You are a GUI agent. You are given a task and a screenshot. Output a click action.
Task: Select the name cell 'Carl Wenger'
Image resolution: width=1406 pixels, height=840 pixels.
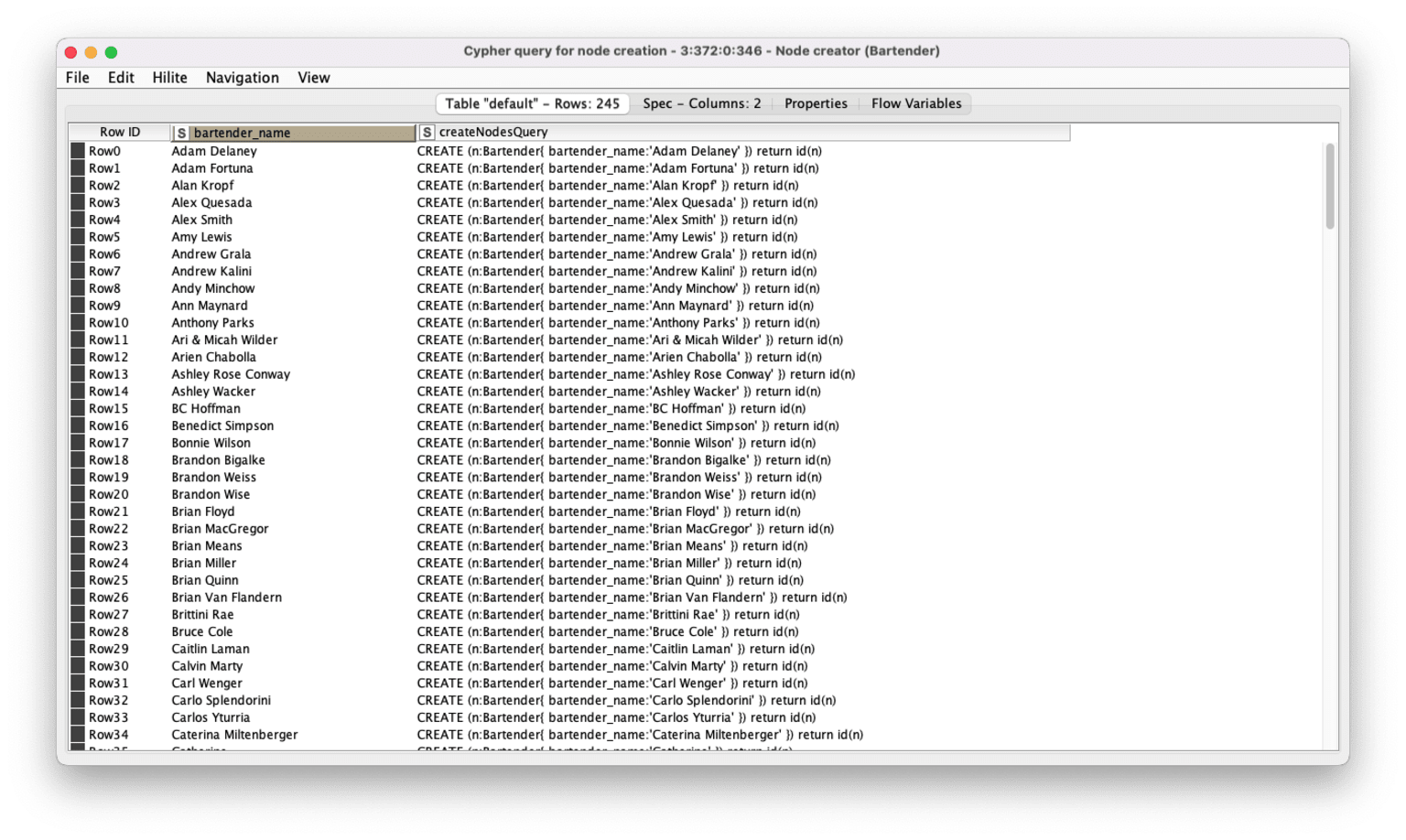(x=293, y=684)
